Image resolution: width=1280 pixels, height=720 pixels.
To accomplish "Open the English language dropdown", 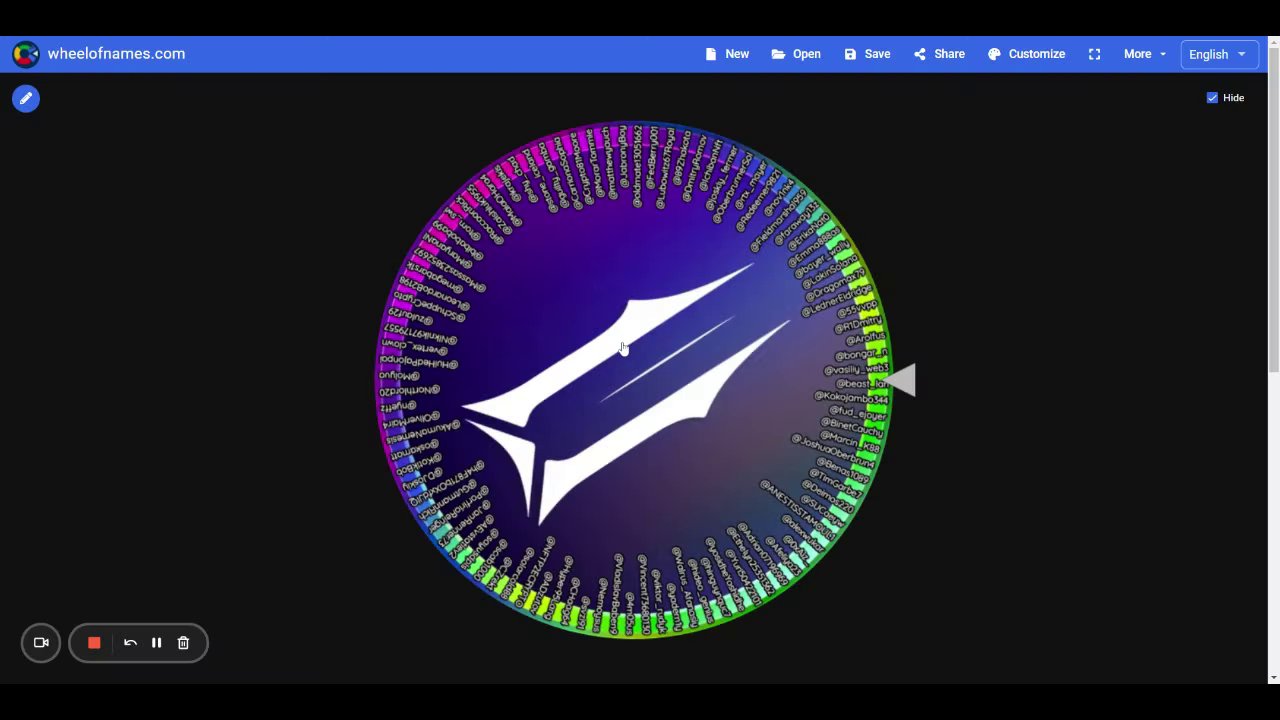I will [x=1217, y=54].
